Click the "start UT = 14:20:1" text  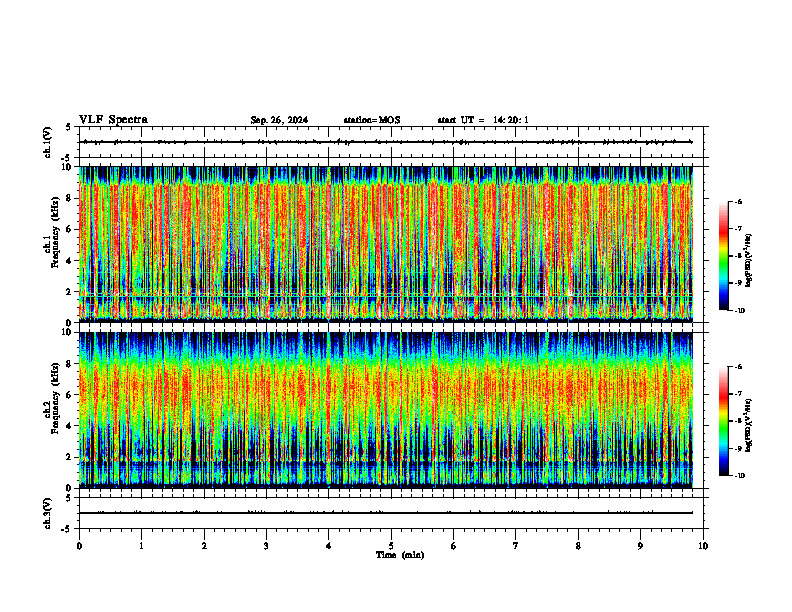pos(483,120)
